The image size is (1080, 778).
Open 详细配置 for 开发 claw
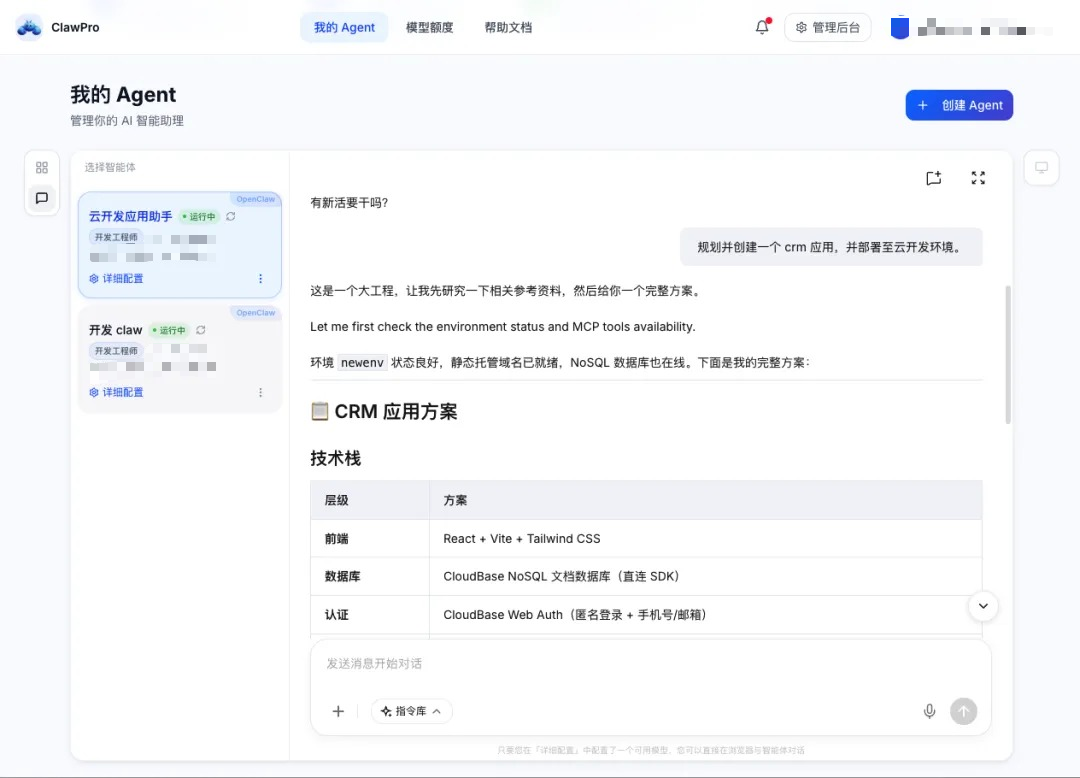(x=116, y=392)
